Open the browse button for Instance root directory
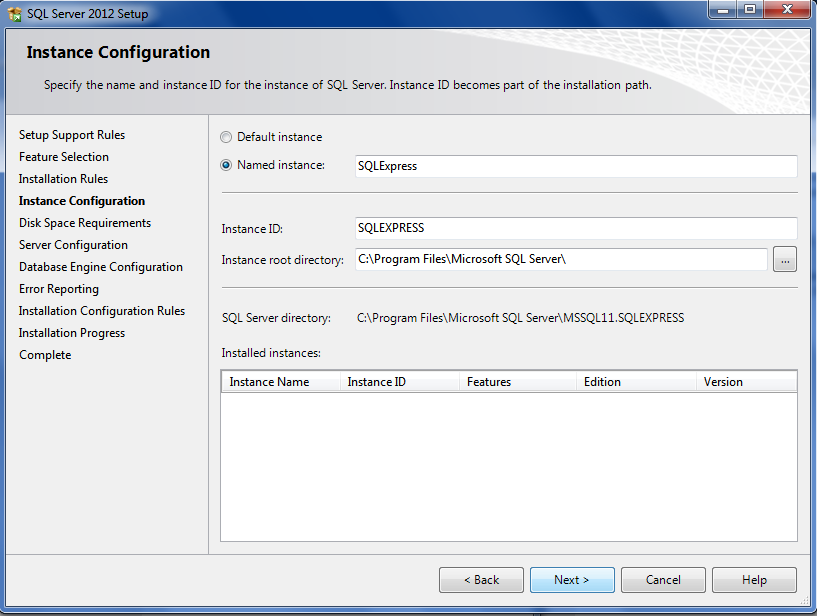Screen dimensions: 817x616 [x=785, y=260]
